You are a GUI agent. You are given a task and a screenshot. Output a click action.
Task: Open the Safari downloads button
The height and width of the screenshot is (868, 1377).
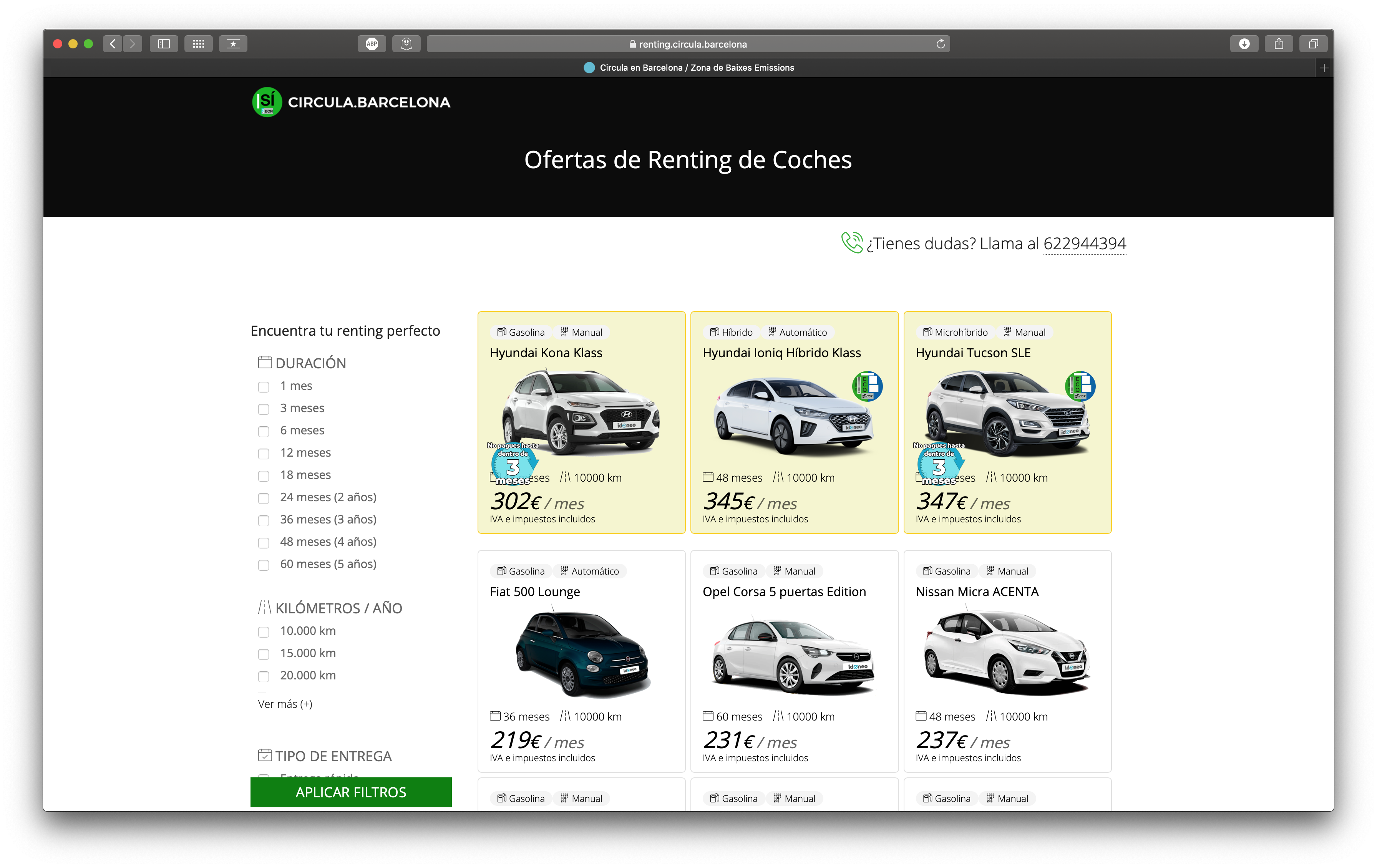tap(1244, 44)
